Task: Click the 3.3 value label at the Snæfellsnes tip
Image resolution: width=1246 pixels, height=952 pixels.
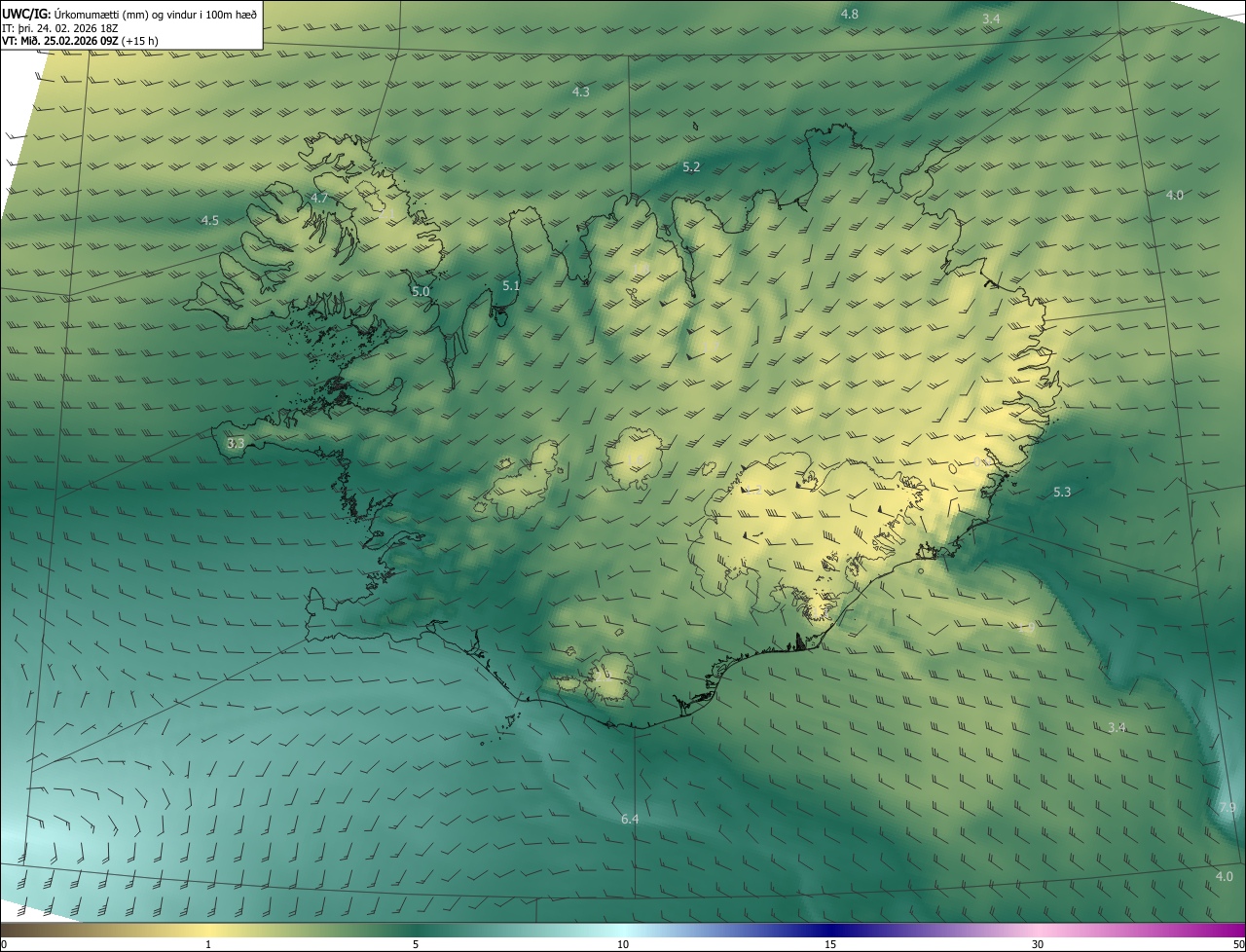Action: click(x=236, y=443)
